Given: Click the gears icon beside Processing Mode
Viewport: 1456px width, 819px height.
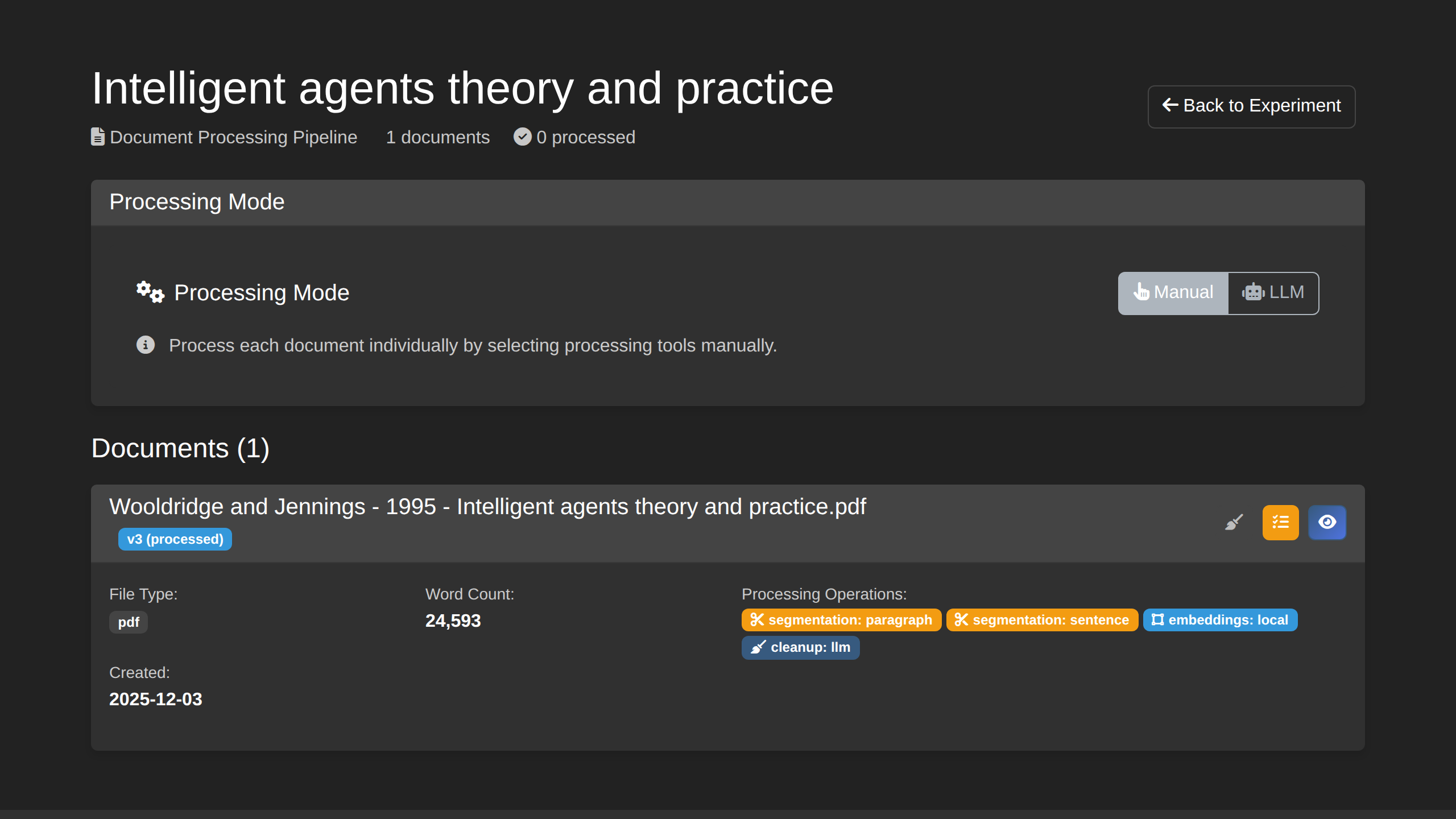Looking at the screenshot, I should click(x=150, y=292).
